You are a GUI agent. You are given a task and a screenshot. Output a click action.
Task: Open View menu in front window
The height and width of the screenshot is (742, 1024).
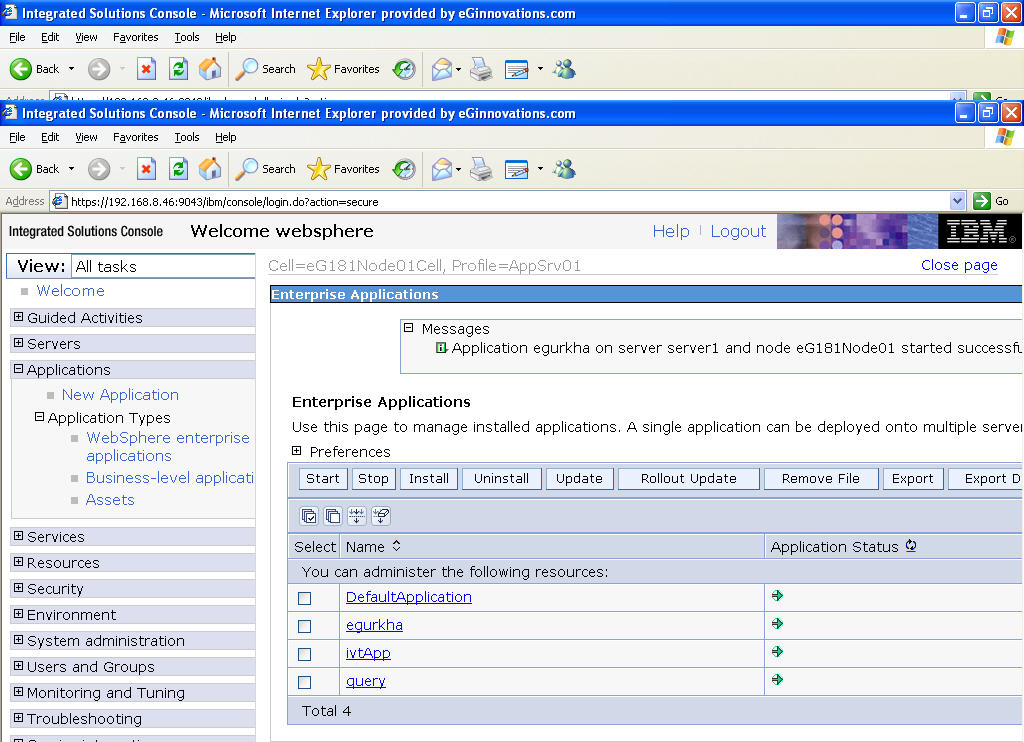86,137
